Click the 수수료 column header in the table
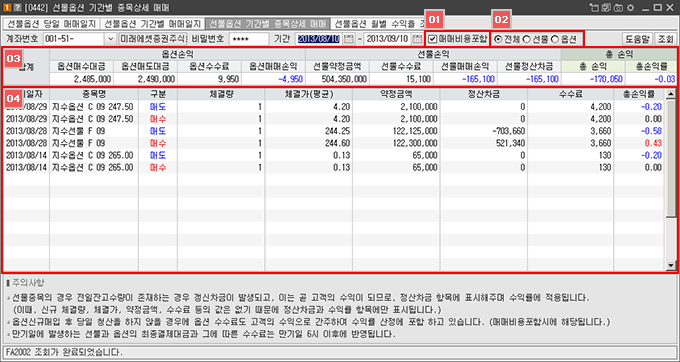680x362 pixels. (571, 94)
